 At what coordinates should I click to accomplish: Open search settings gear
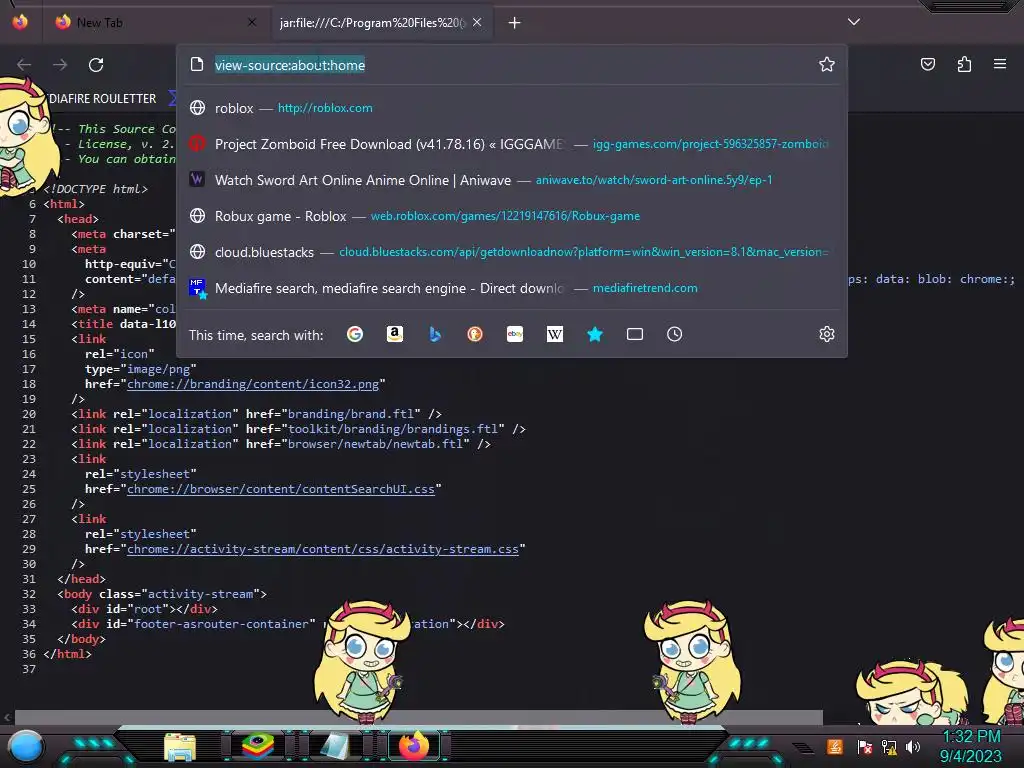[x=827, y=334]
